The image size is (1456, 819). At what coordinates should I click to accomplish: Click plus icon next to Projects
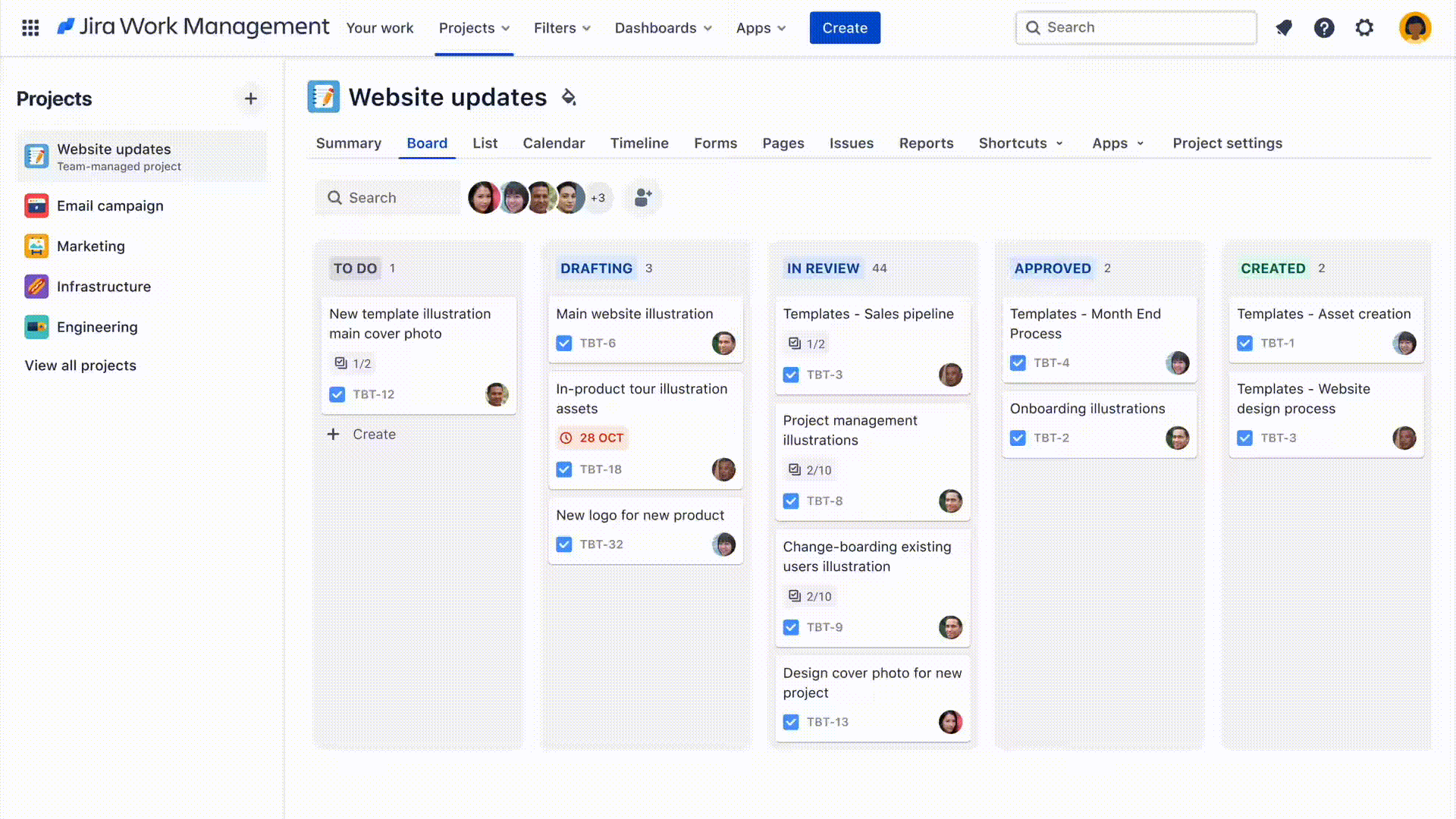click(251, 99)
